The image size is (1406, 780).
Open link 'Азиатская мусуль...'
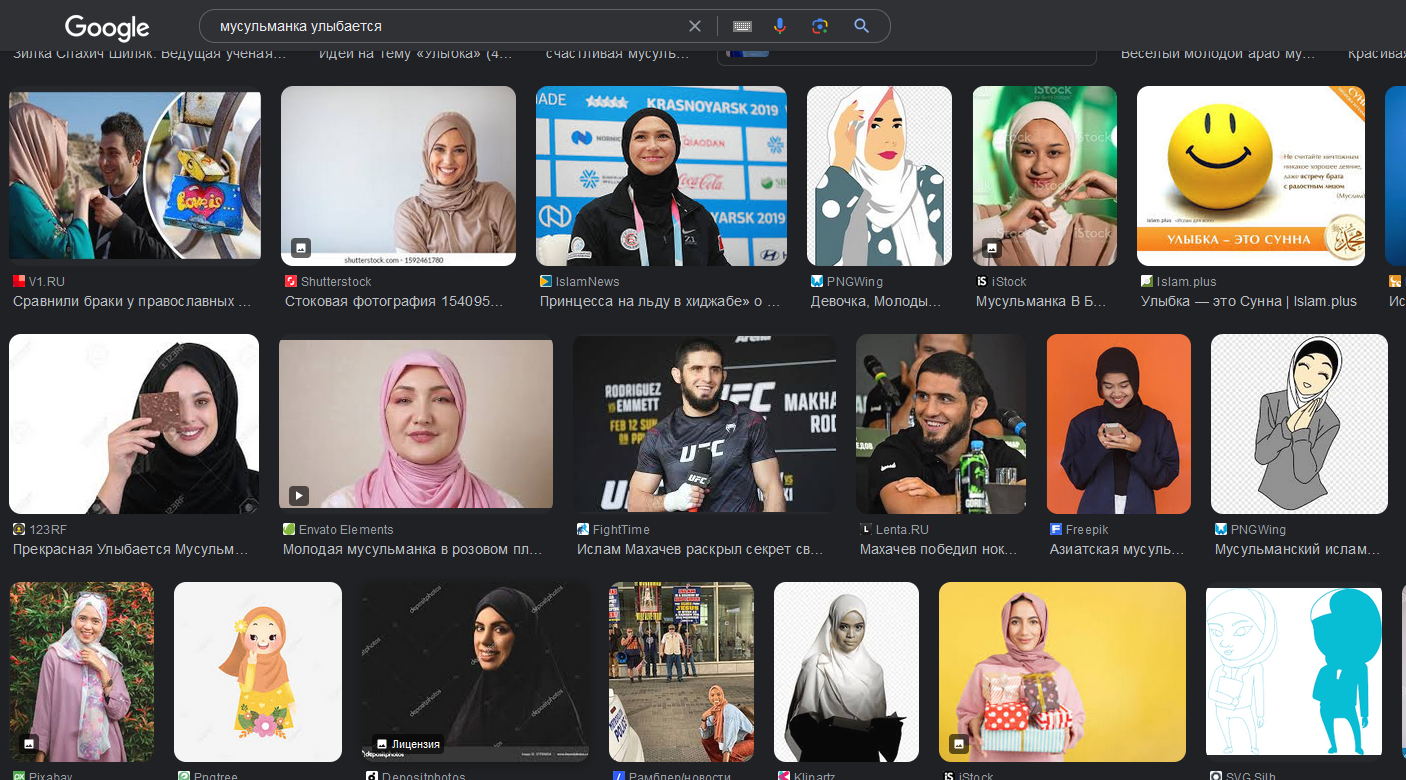(x=1117, y=549)
